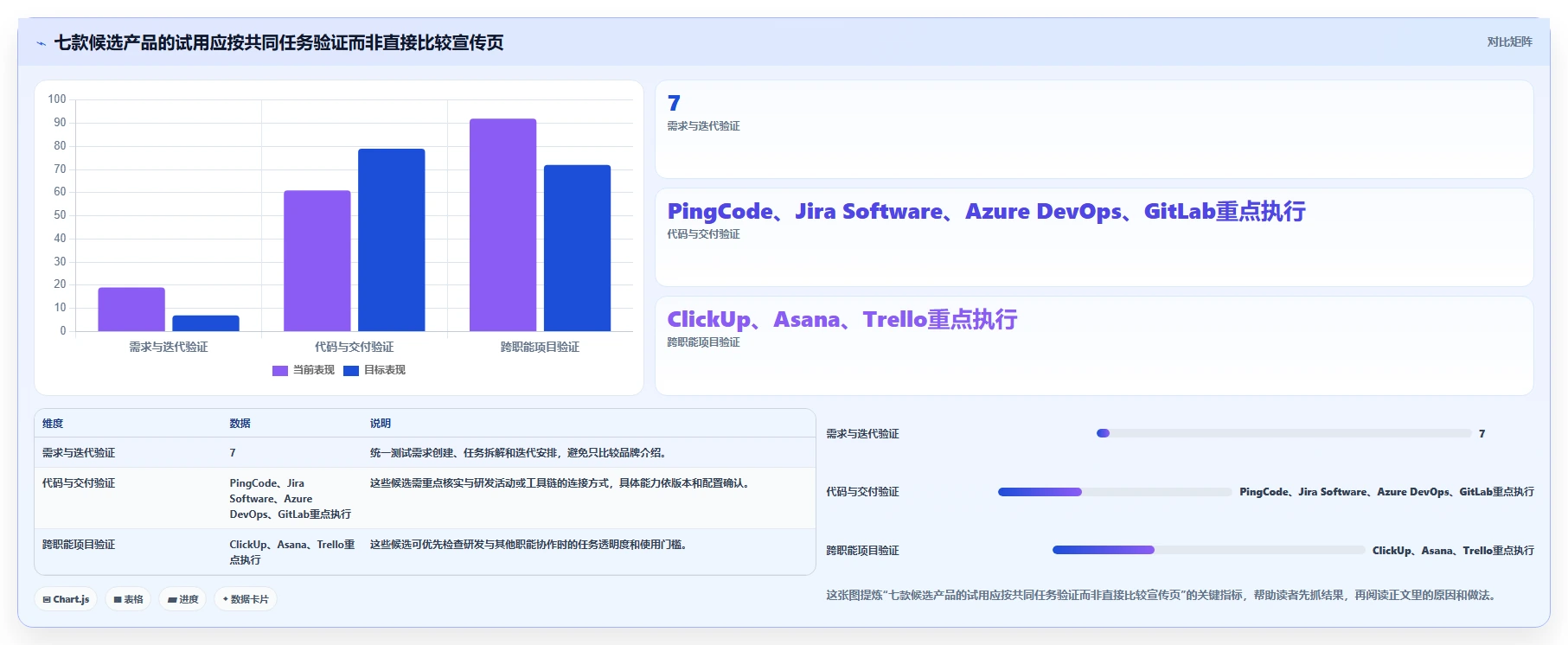This screenshot has width=1568, height=645.
Task: Click 需求与迭代验证 caption under the 7
Action: (x=703, y=126)
